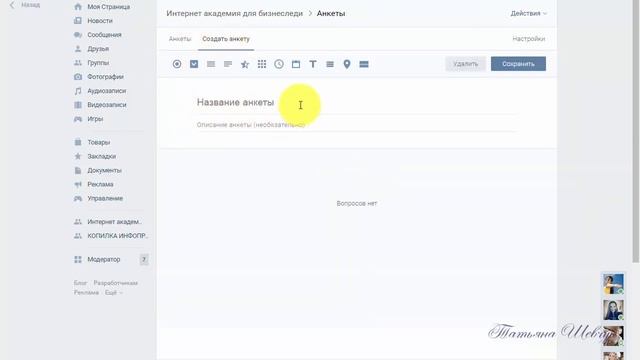The image size is (640, 360).
Task: Add a location pin question
Action: [x=347, y=64]
